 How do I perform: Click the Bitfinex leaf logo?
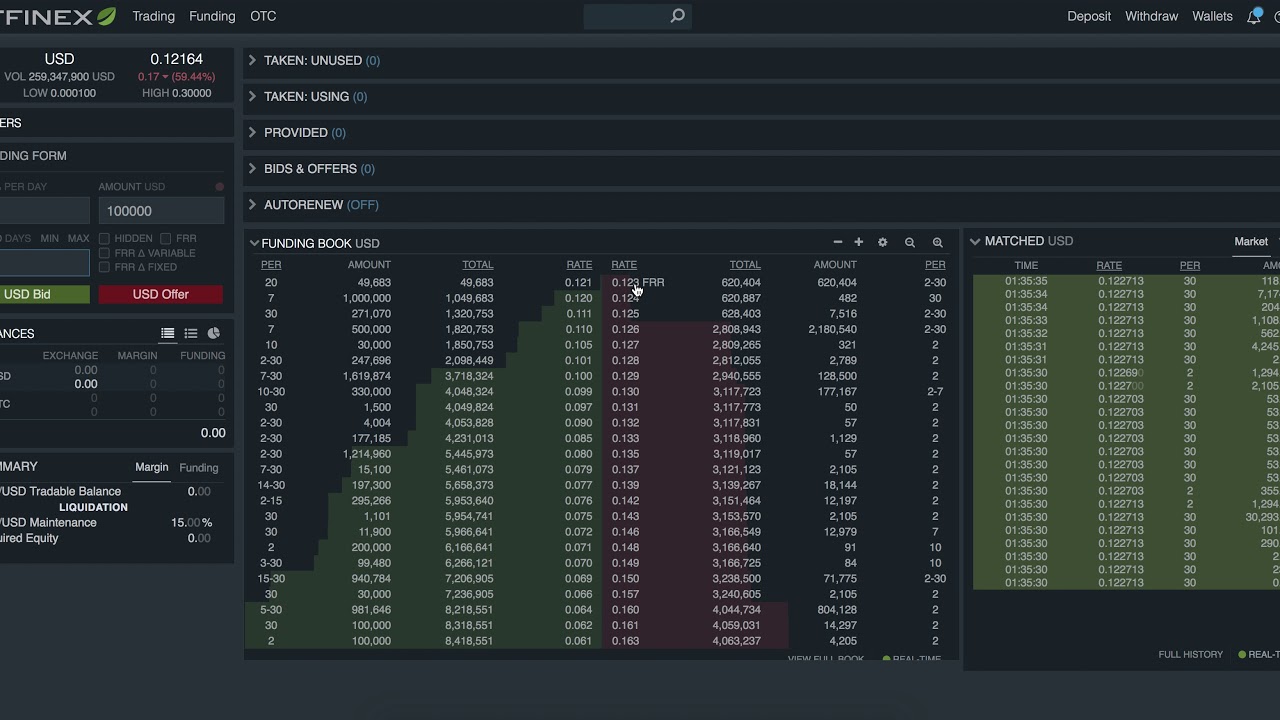[106, 16]
